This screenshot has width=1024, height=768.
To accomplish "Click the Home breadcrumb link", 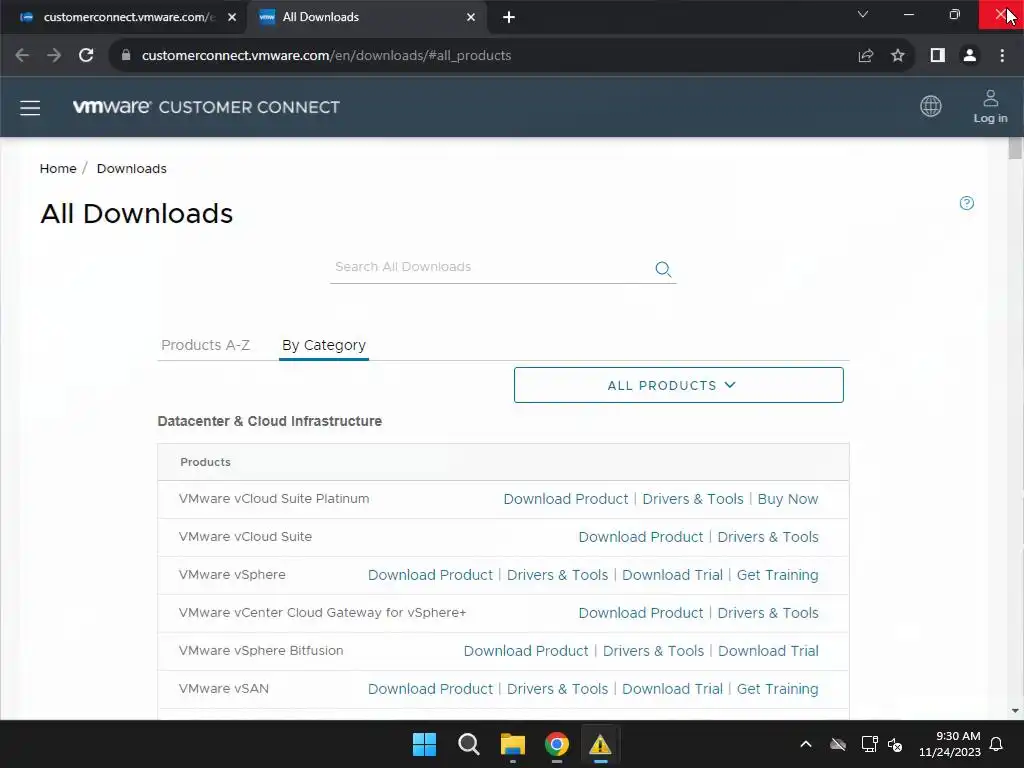I will point(58,168).
